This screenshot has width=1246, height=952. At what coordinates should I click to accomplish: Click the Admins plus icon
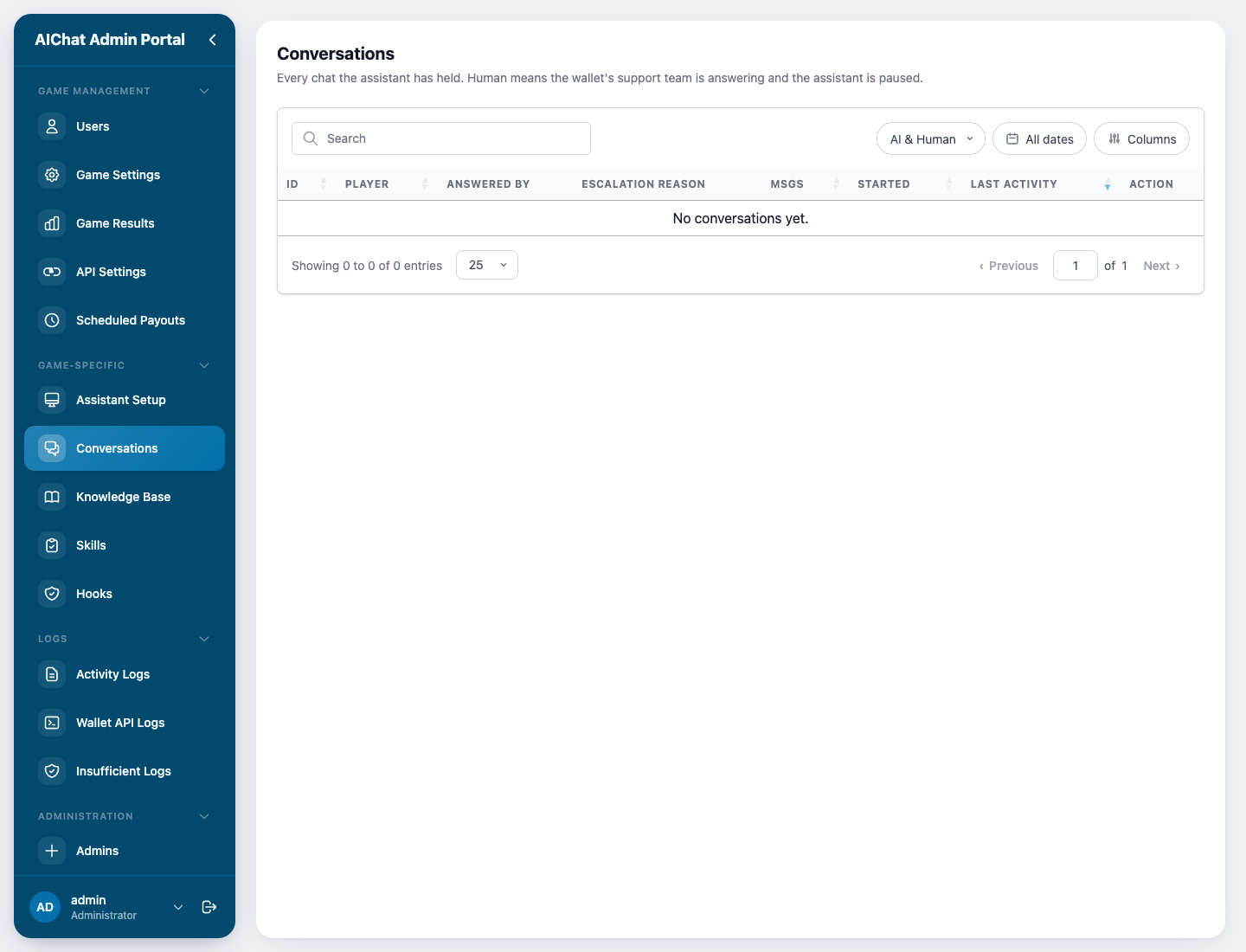click(x=52, y=851)
